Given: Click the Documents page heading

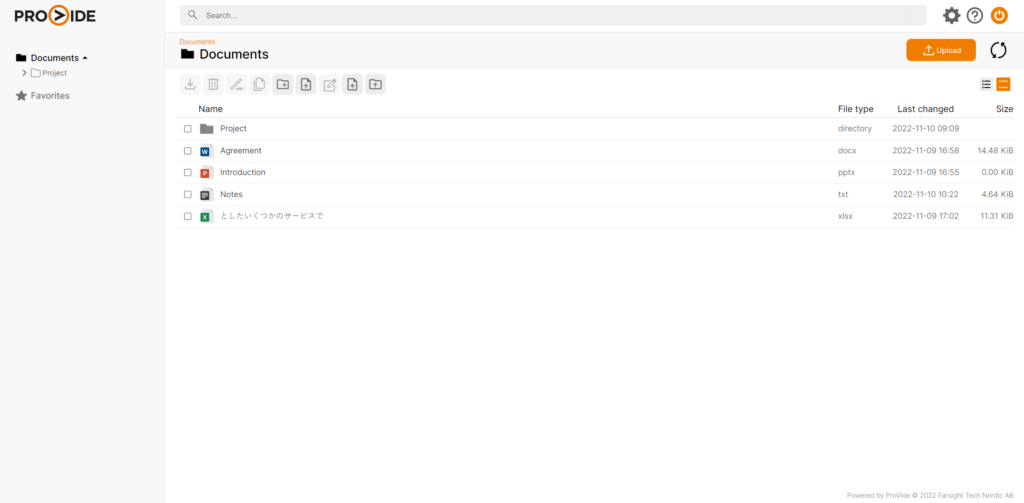Looking at the screenshot, I should click(x=234, y=54).
